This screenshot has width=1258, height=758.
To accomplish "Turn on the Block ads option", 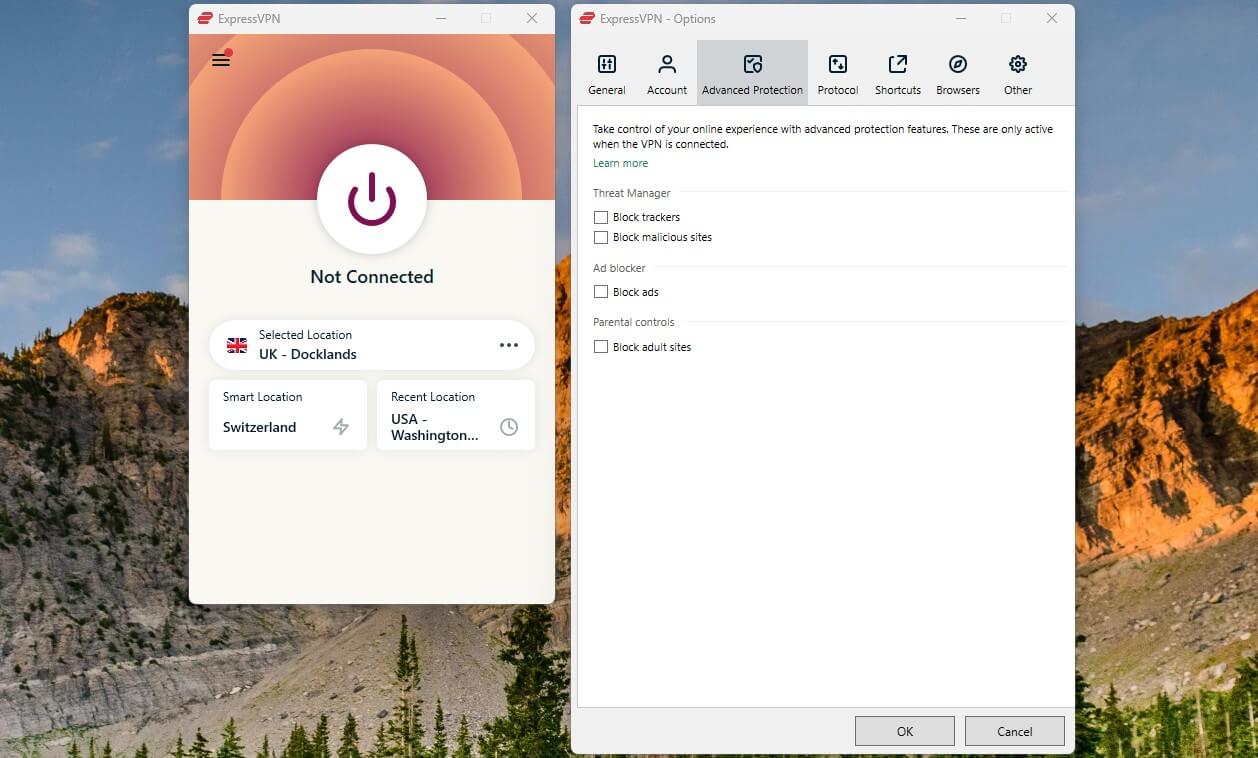I will coord(600,291).
